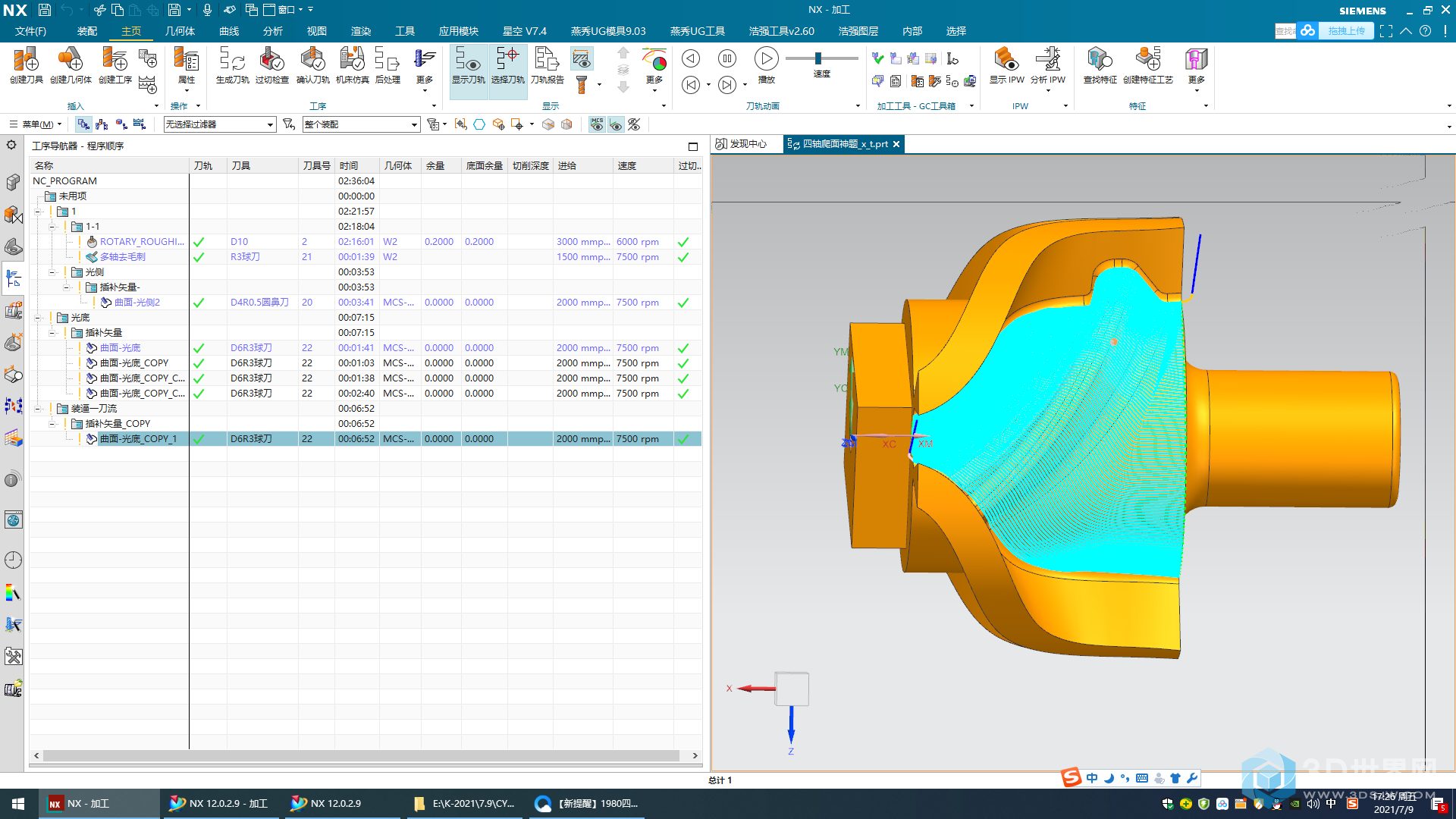Open the 整个装配 scope dropdown
1456x819 pixels.
361,124
